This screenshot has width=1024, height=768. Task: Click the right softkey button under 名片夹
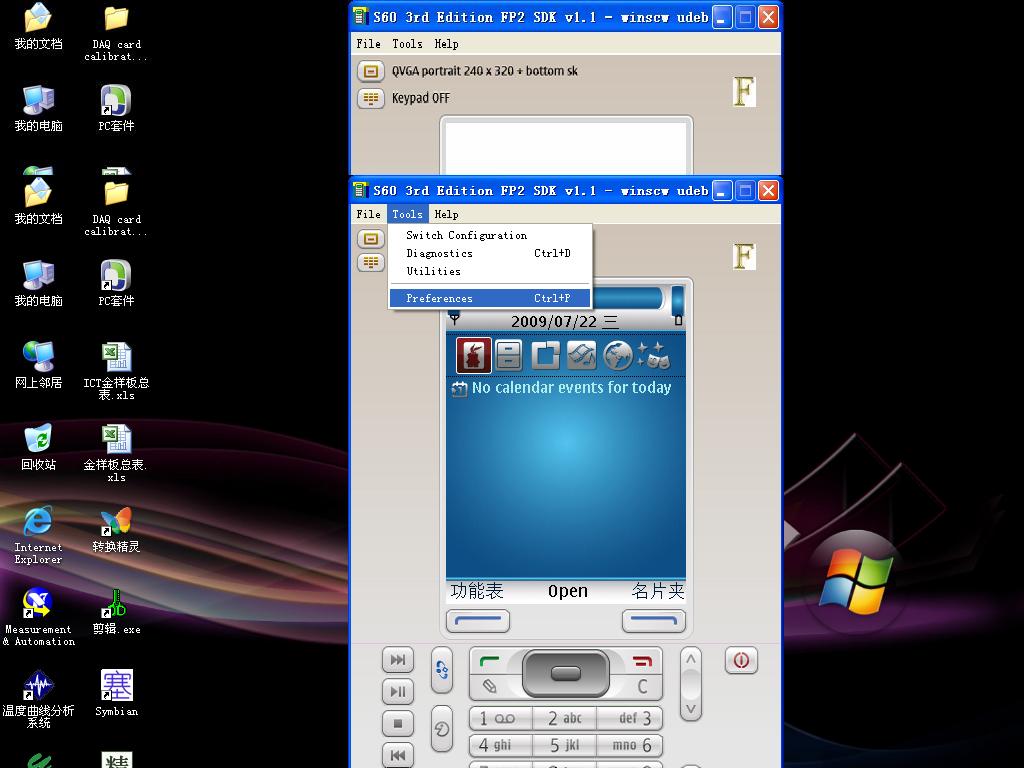pyautogui.click(x=654, y=621)
